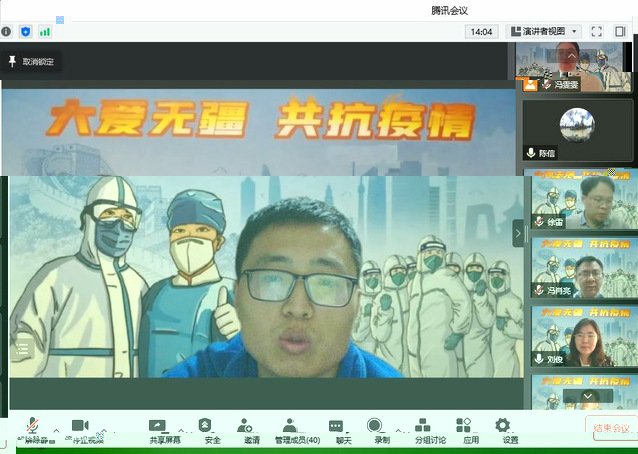Open audio options arrow beside the microphone
The image size is (638, 454).
(x=56, y=430)
